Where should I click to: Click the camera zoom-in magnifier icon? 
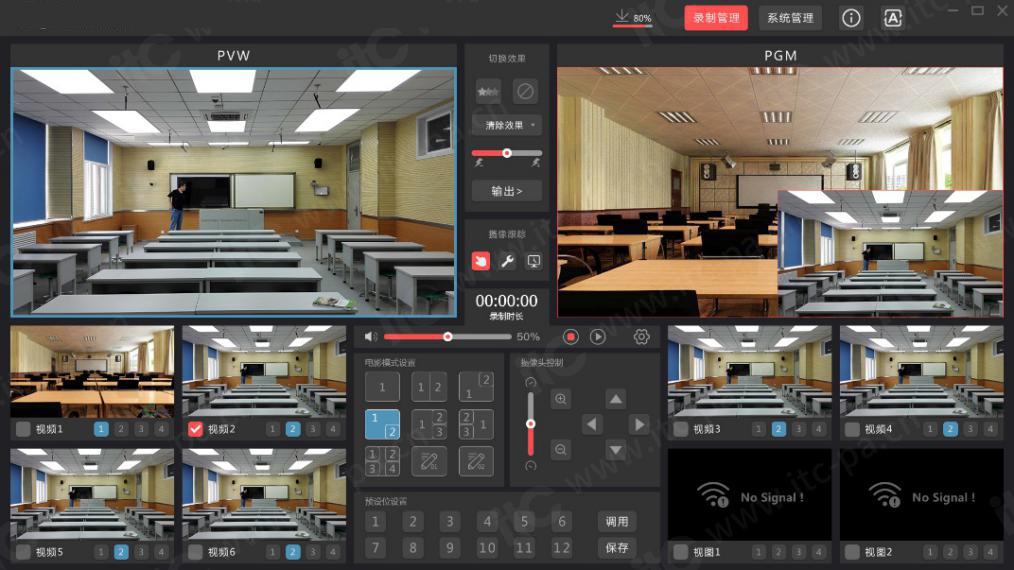(561, 399)
